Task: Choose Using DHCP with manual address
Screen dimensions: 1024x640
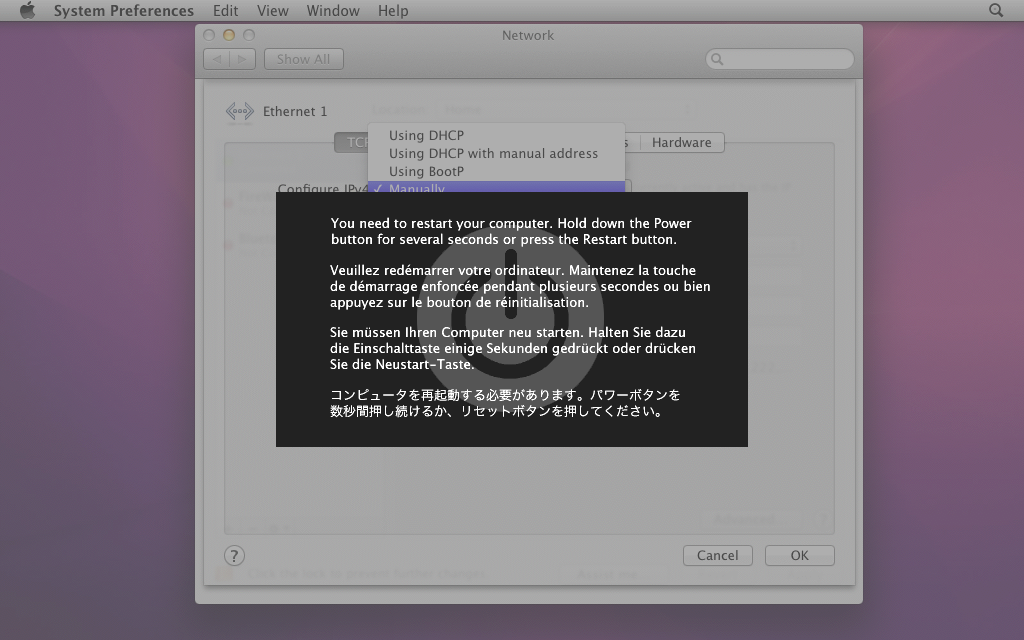Action: pyautogui.click(x=496, y=153)
